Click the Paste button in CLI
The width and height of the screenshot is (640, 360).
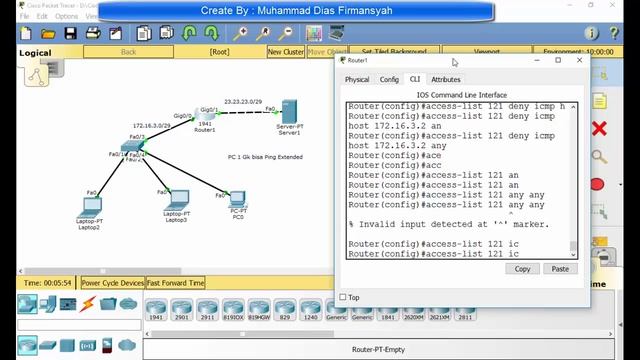coord(560,269)
